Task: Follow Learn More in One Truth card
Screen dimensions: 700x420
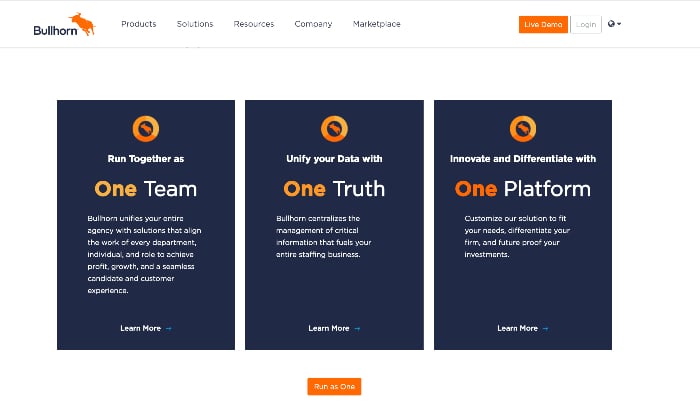Action: pyautogui.click(x=329, y=329)
